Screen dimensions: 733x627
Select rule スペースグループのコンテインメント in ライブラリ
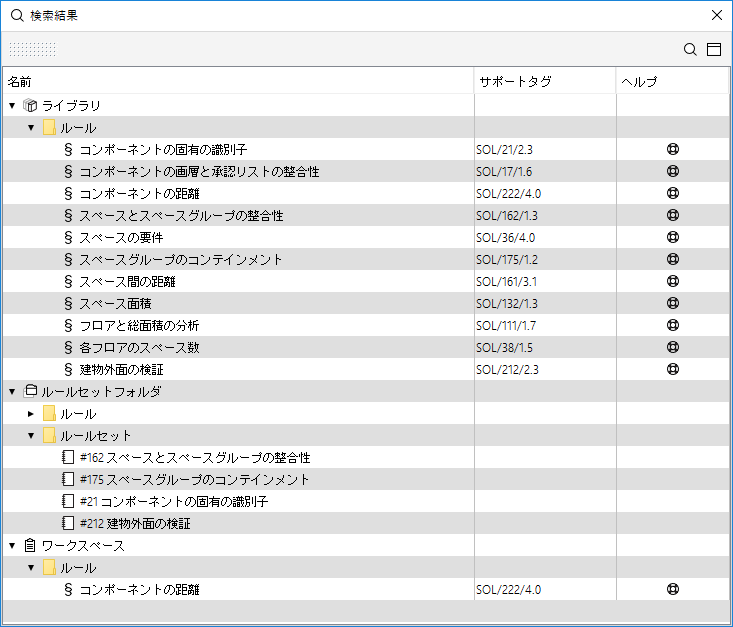click(181, 259)
